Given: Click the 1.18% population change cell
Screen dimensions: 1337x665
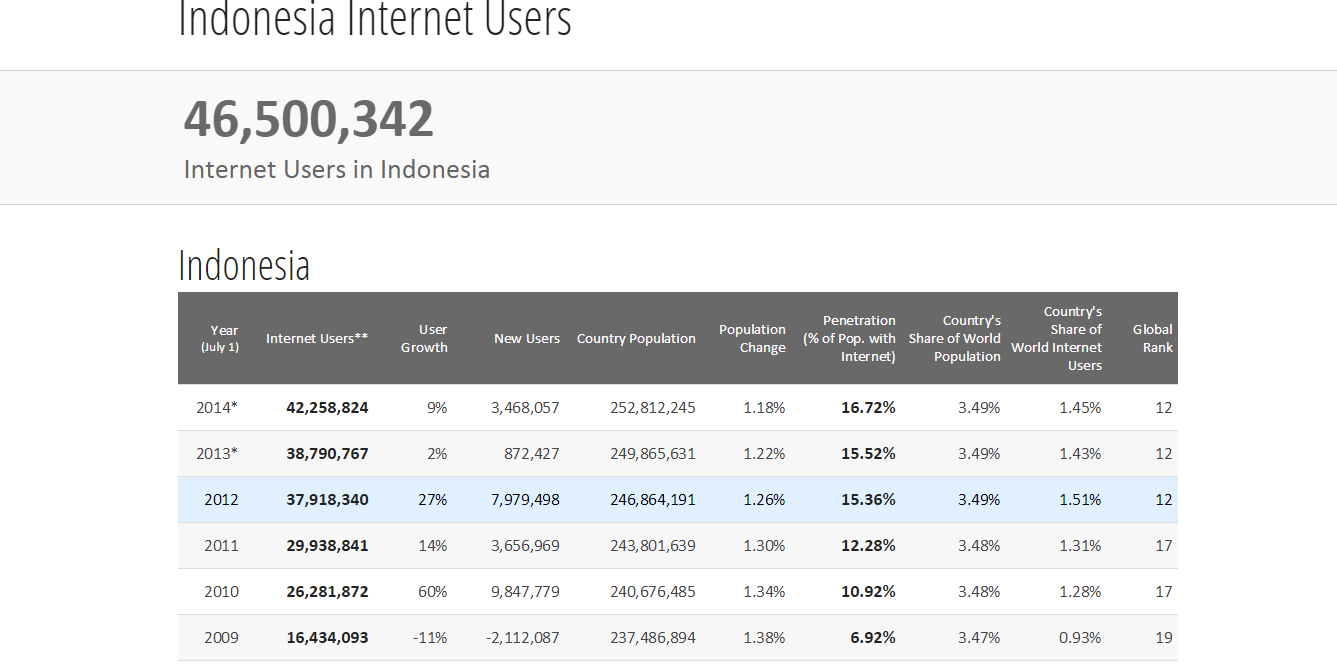Looking at the screenshot, I should [764, 407].
